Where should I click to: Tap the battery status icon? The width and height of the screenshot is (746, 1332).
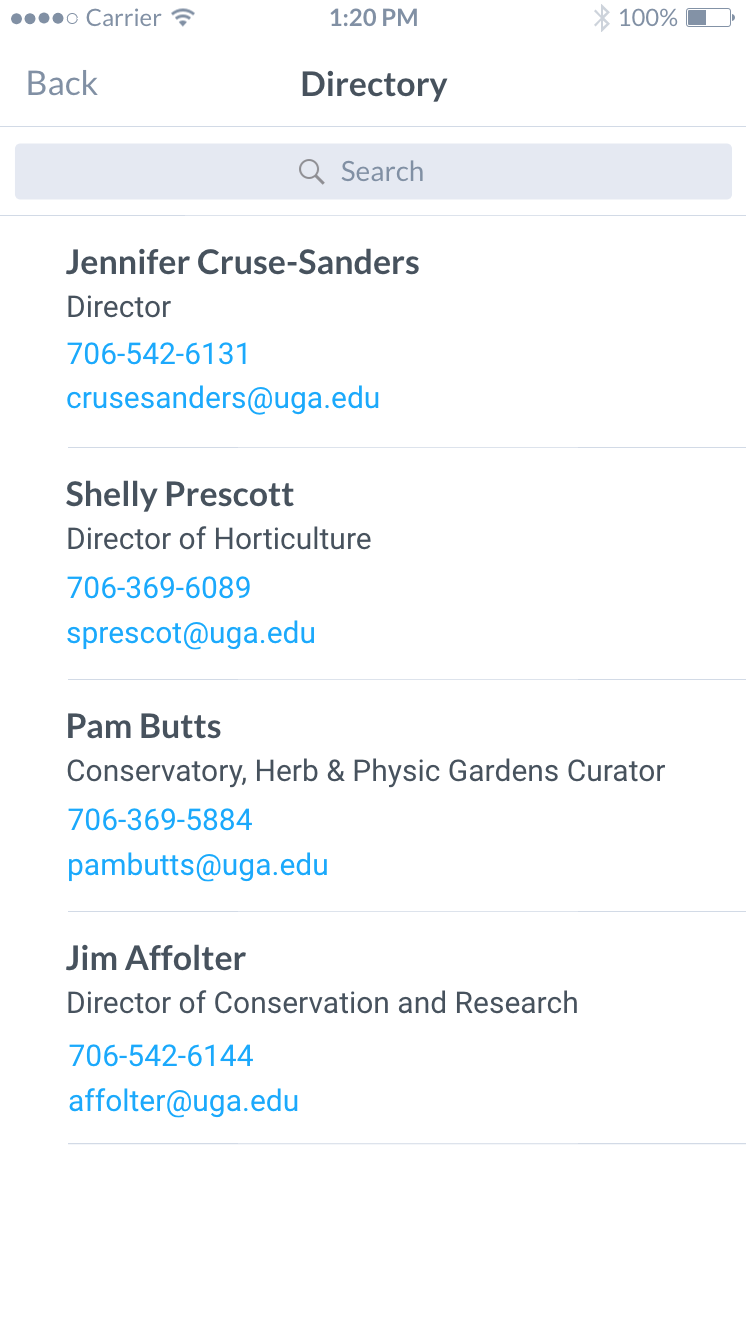coord(710,18)
